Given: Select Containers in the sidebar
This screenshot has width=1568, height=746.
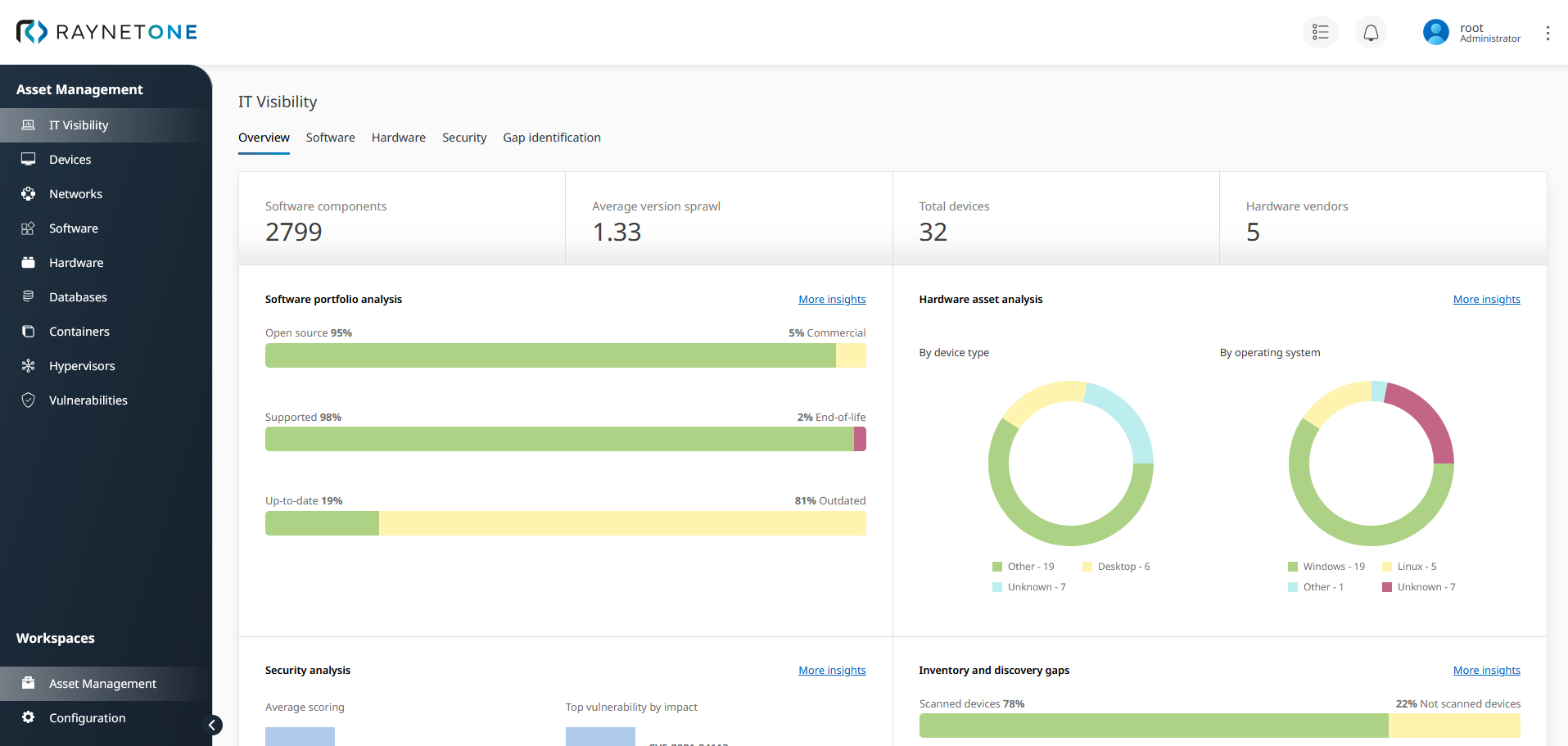Looking at the screenshot, I should (79, 332).
